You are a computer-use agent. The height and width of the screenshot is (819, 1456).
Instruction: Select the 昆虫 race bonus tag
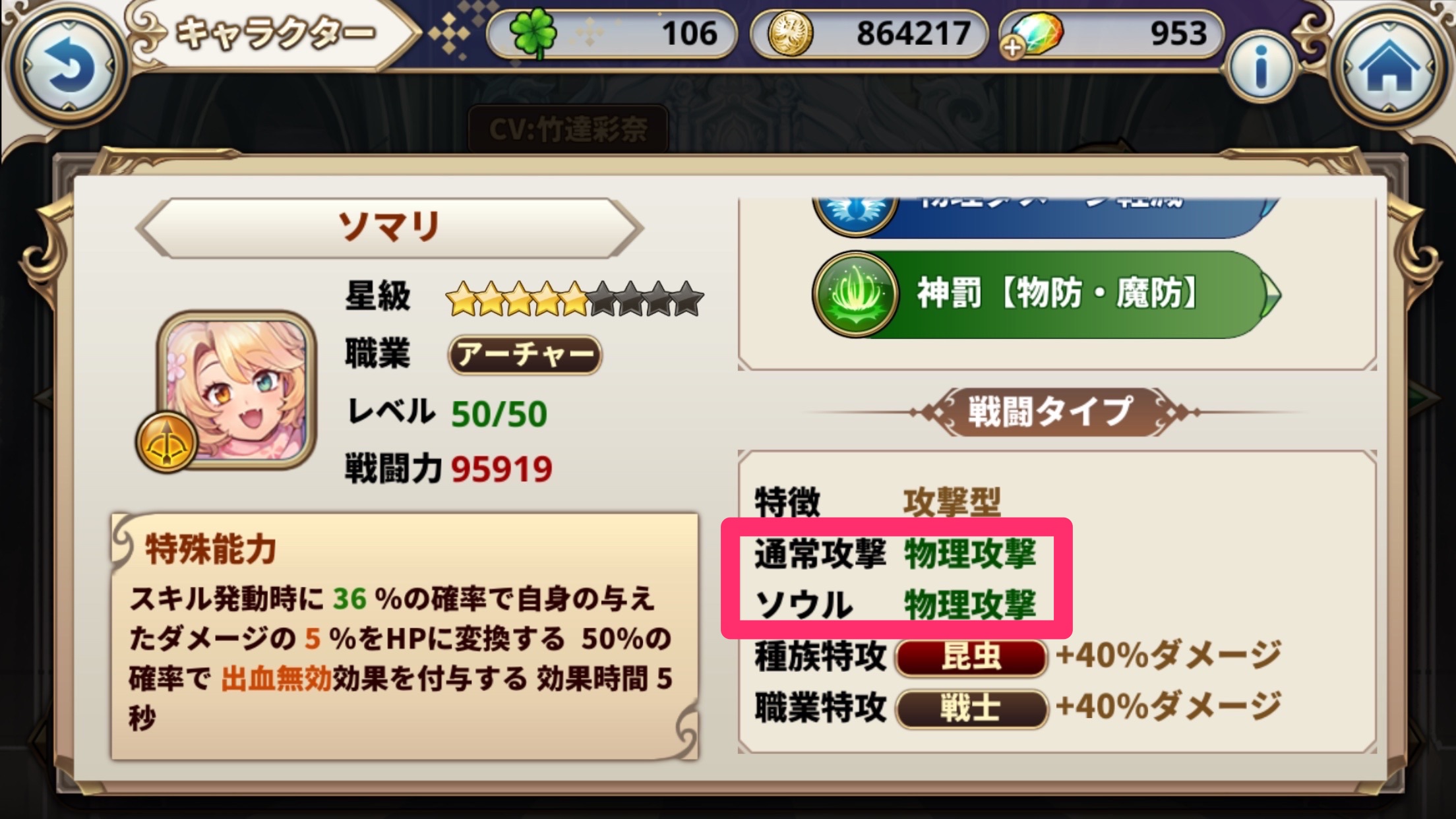[971, 657]
